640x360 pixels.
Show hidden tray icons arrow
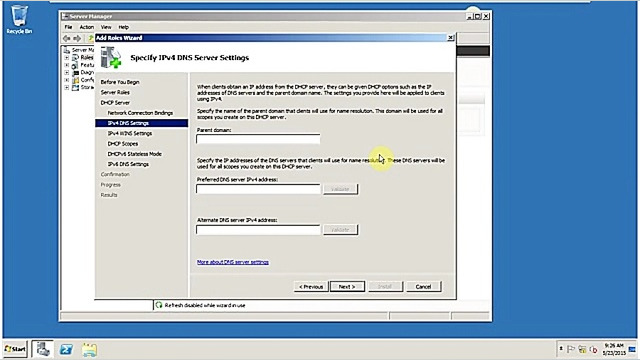tap(561, 349)
